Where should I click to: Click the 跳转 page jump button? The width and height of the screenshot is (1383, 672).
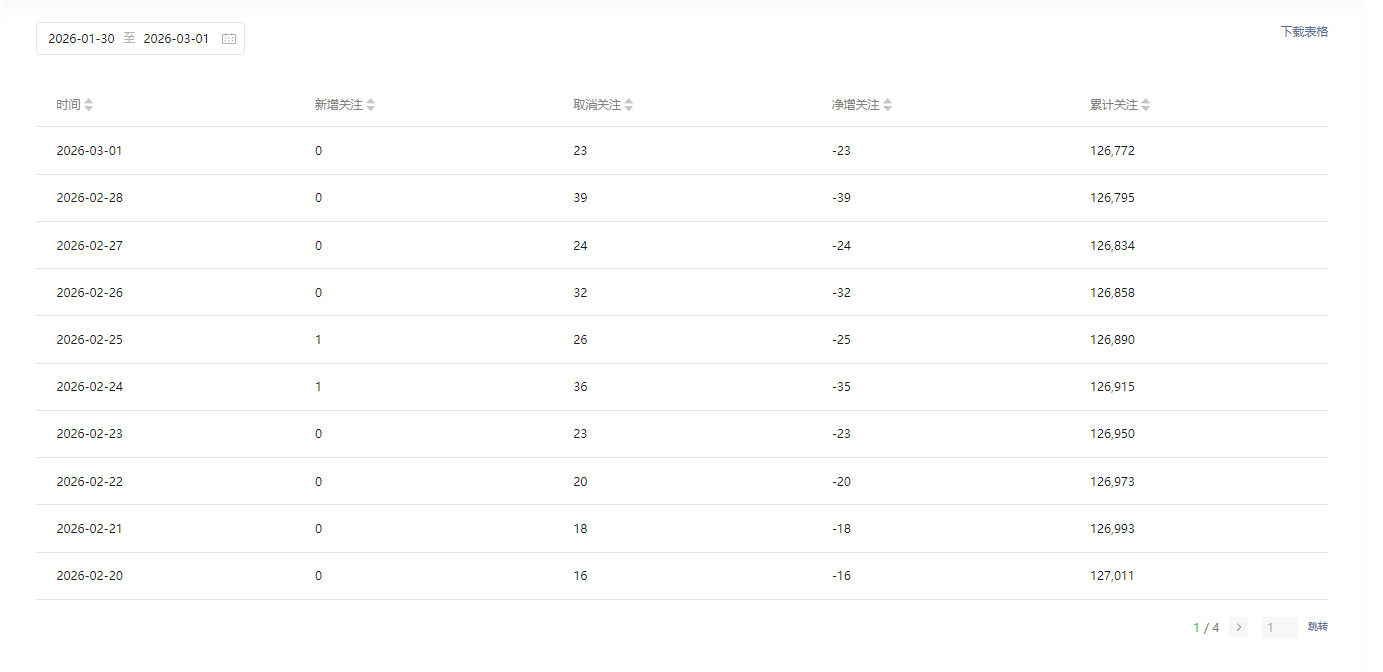tap(1318, 627)
